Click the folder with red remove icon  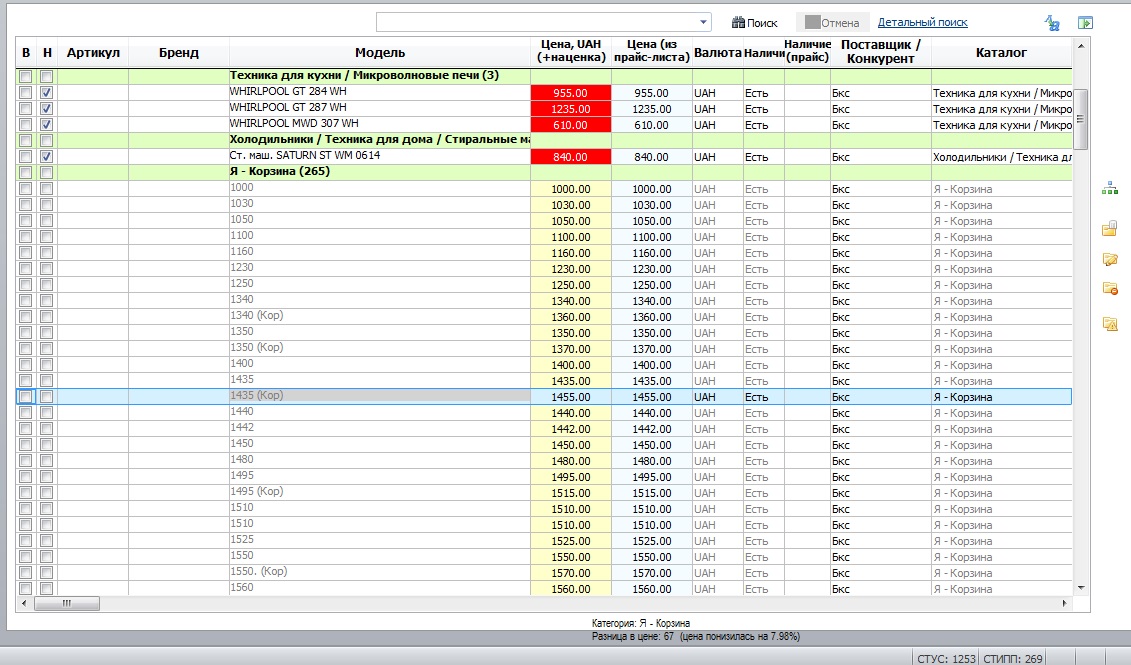[x=1110, y=289]
